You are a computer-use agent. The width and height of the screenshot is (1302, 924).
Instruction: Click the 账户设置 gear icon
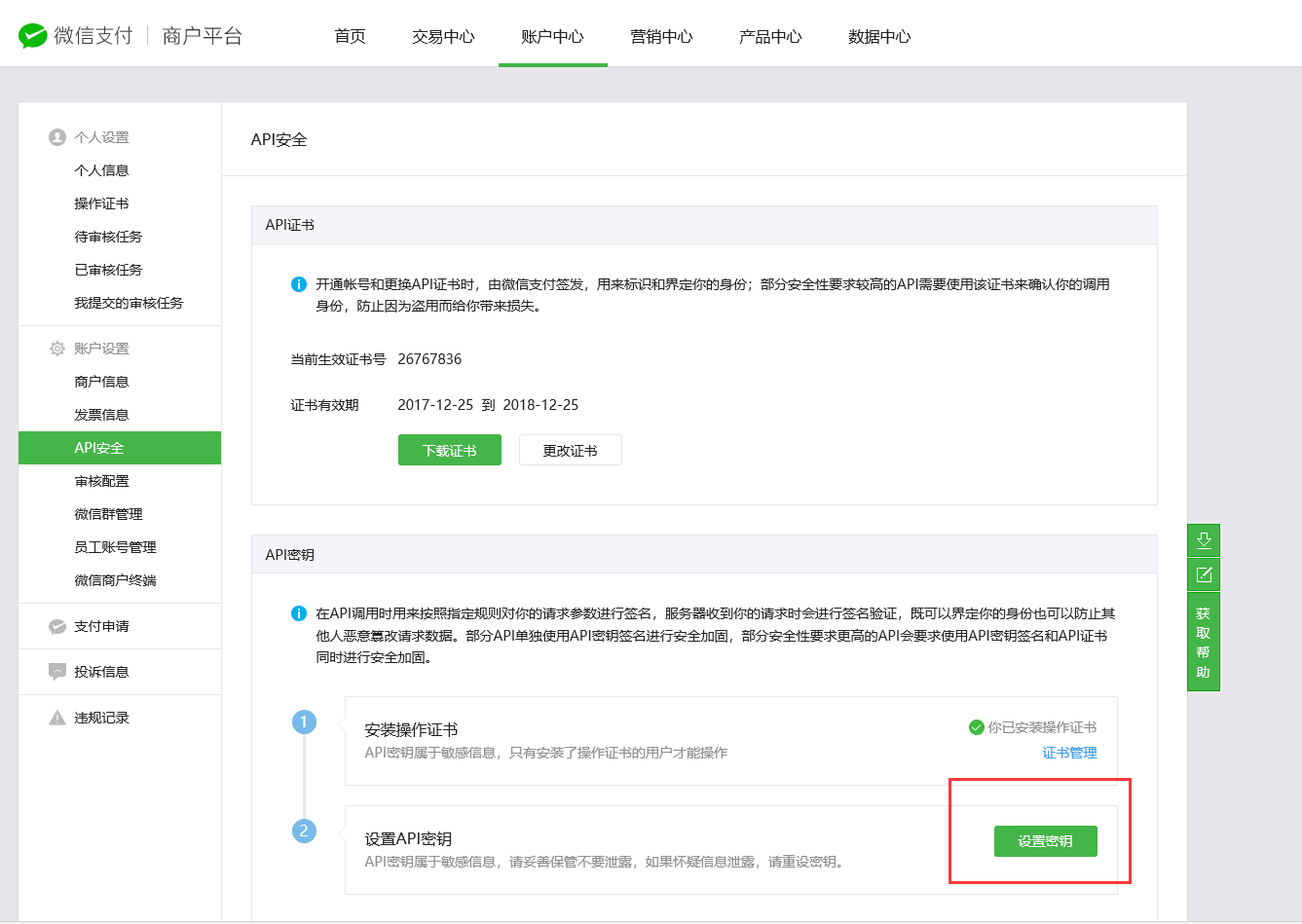click(x=57, y=349)
